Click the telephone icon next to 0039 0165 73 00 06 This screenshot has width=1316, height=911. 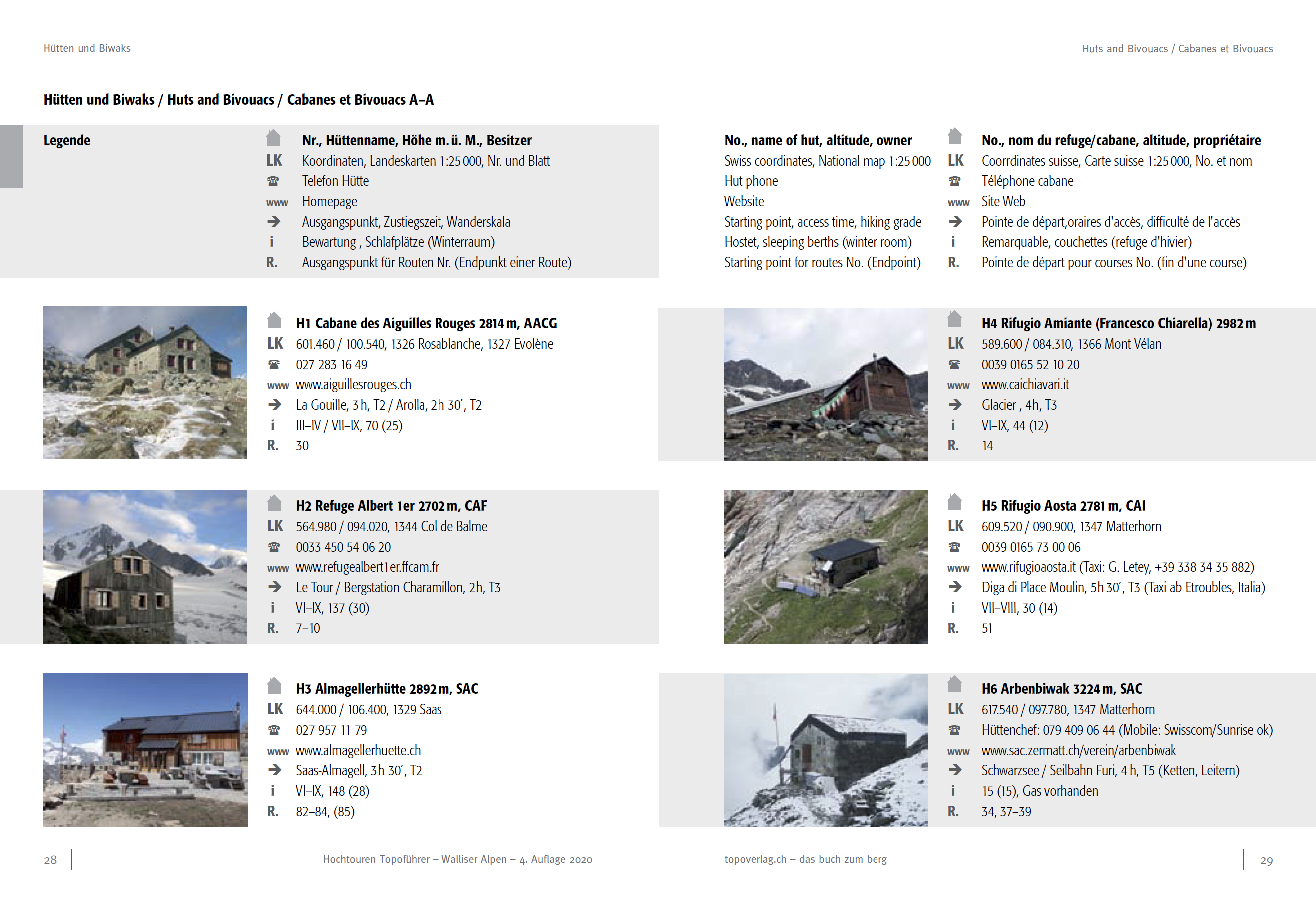(x=954, y=547)
